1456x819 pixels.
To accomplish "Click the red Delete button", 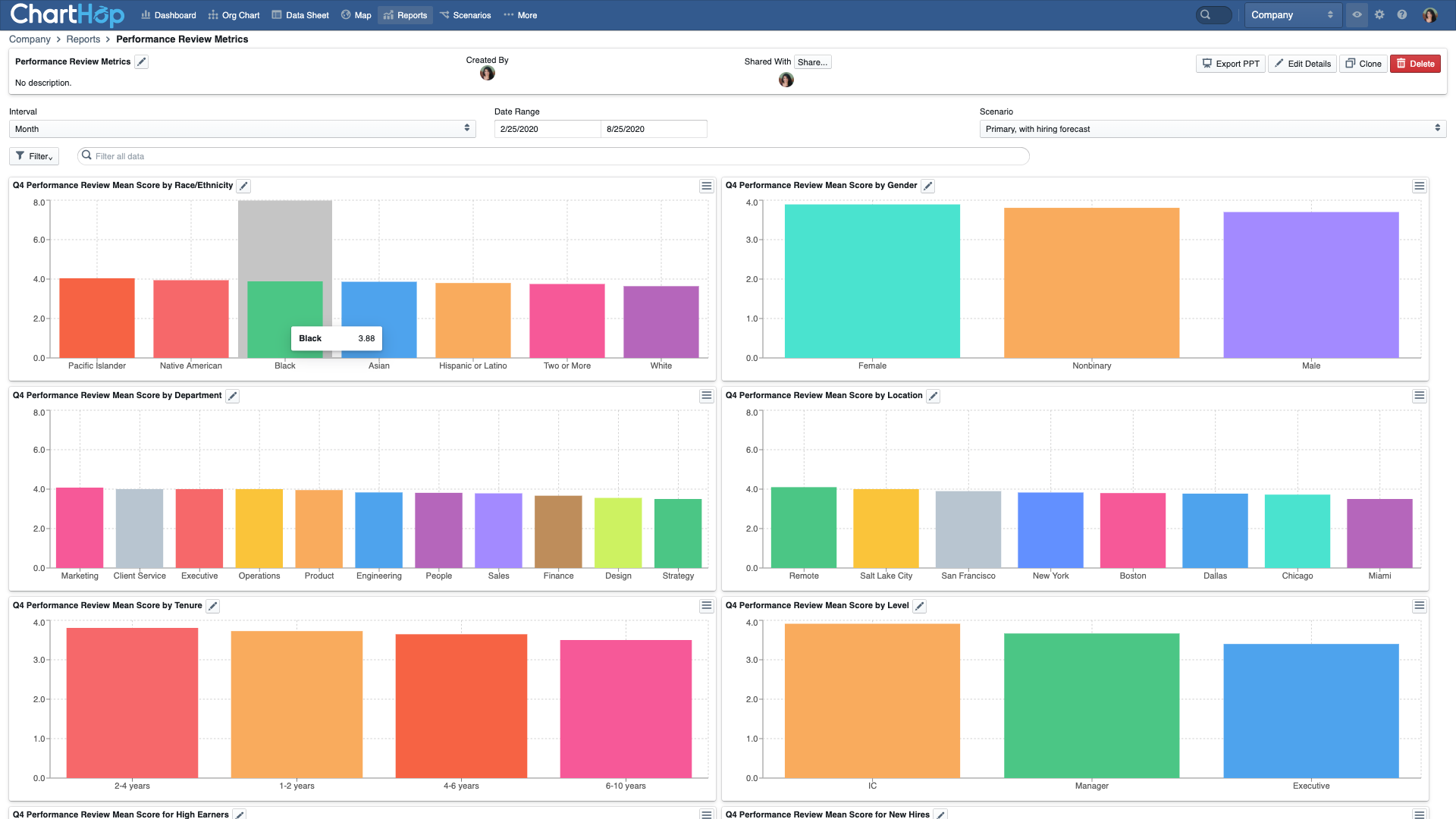I will [x=1414, y=64].
